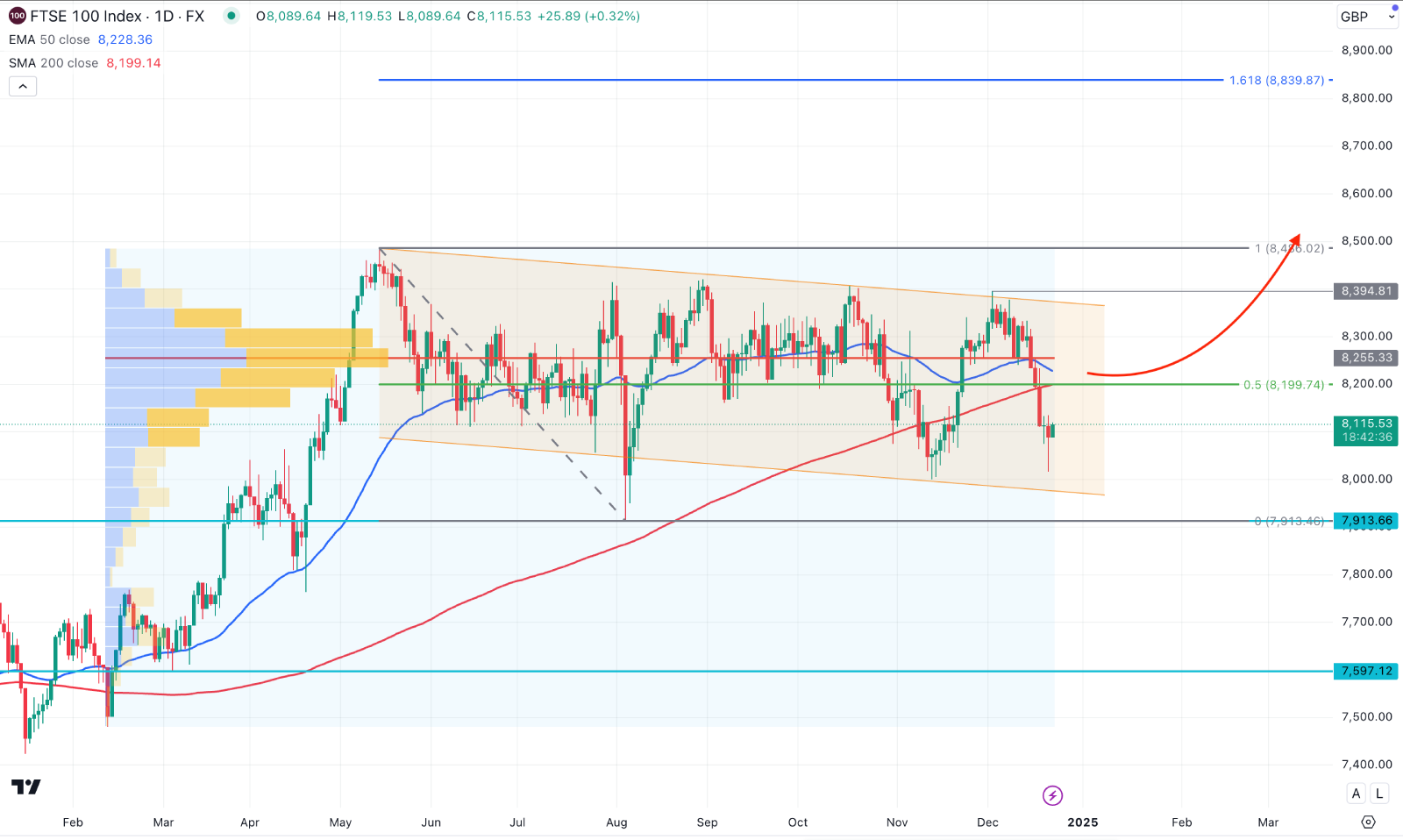Click the EMA value 8,228.36
This screenshot has width=1403, height=840.
pos(125,39)
